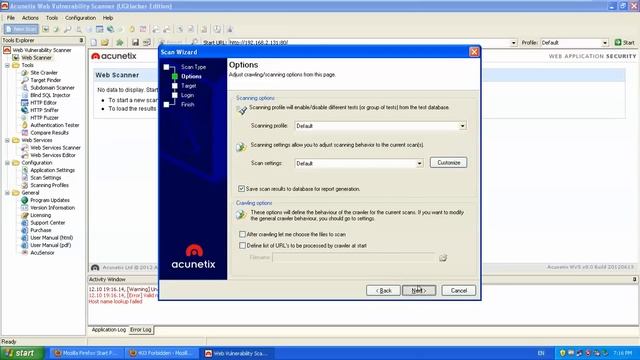Open the Start URL dropdown arrow
This screenshot has height=360, width=640.
coord(513,42)
